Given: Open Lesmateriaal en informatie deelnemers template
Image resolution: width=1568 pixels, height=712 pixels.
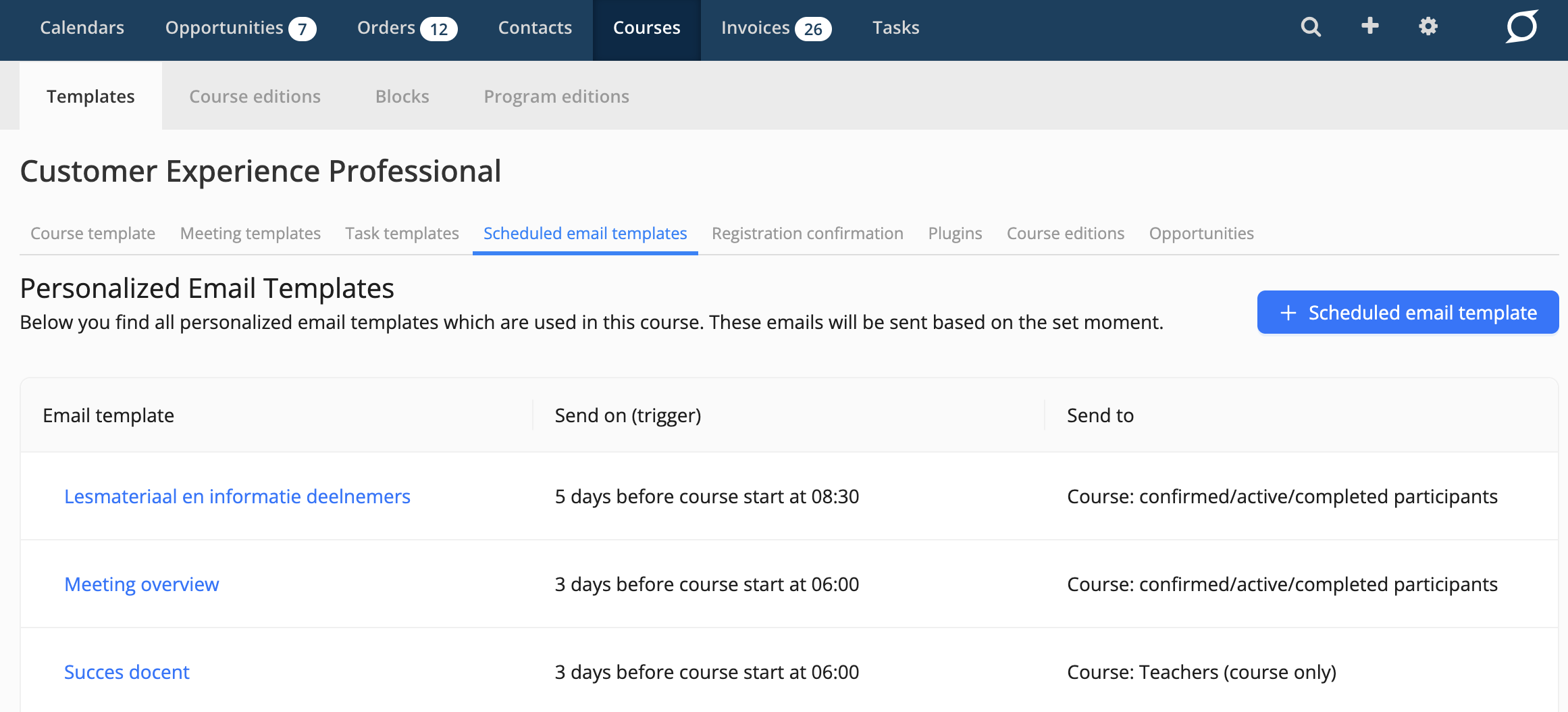Looking at the screenshot, I should [237, 497].
